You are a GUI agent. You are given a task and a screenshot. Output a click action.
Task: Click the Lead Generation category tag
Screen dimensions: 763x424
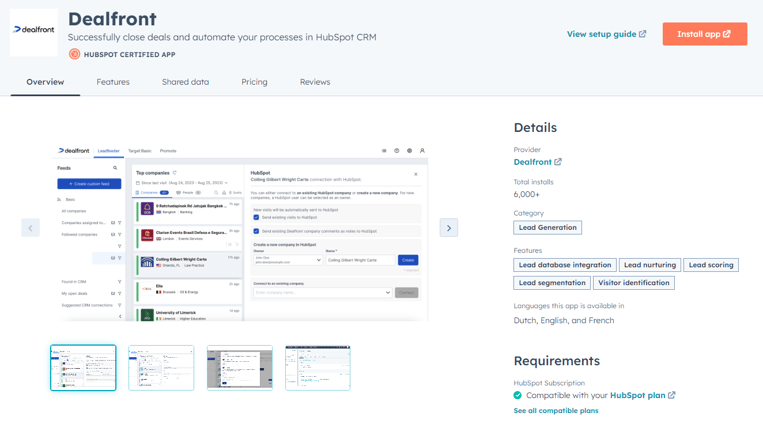pyautogui.click(x=547, y=227)
